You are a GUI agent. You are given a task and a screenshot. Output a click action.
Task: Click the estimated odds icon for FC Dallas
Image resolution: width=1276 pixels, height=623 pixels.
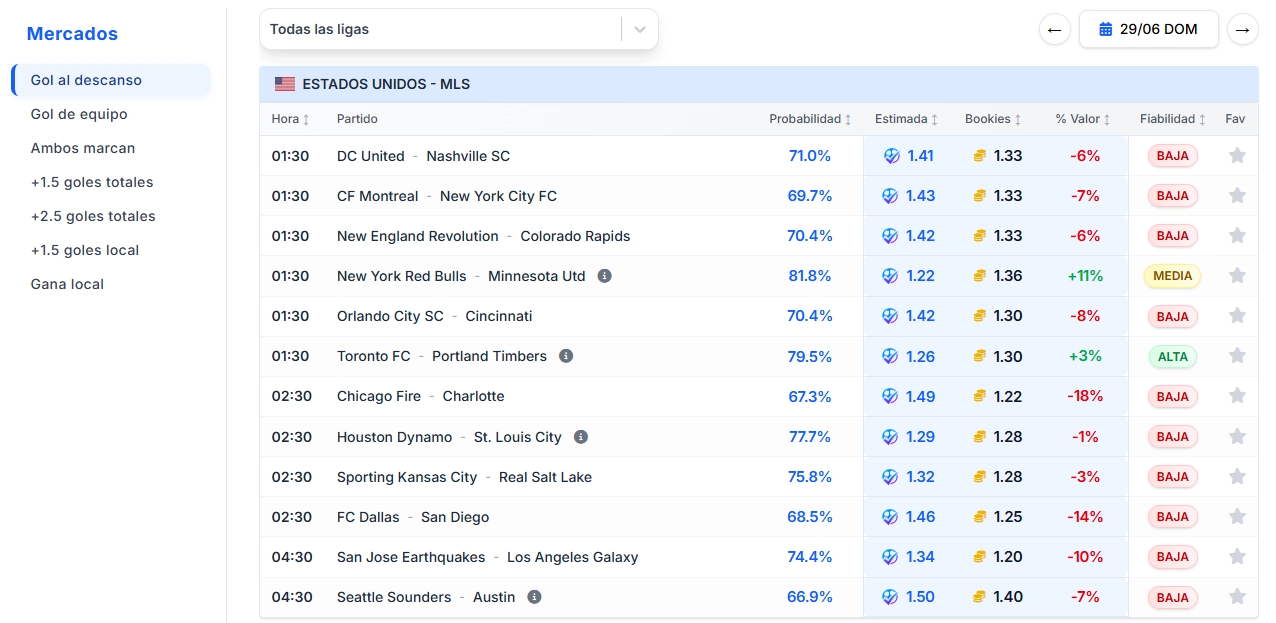[x=890, y=517]
